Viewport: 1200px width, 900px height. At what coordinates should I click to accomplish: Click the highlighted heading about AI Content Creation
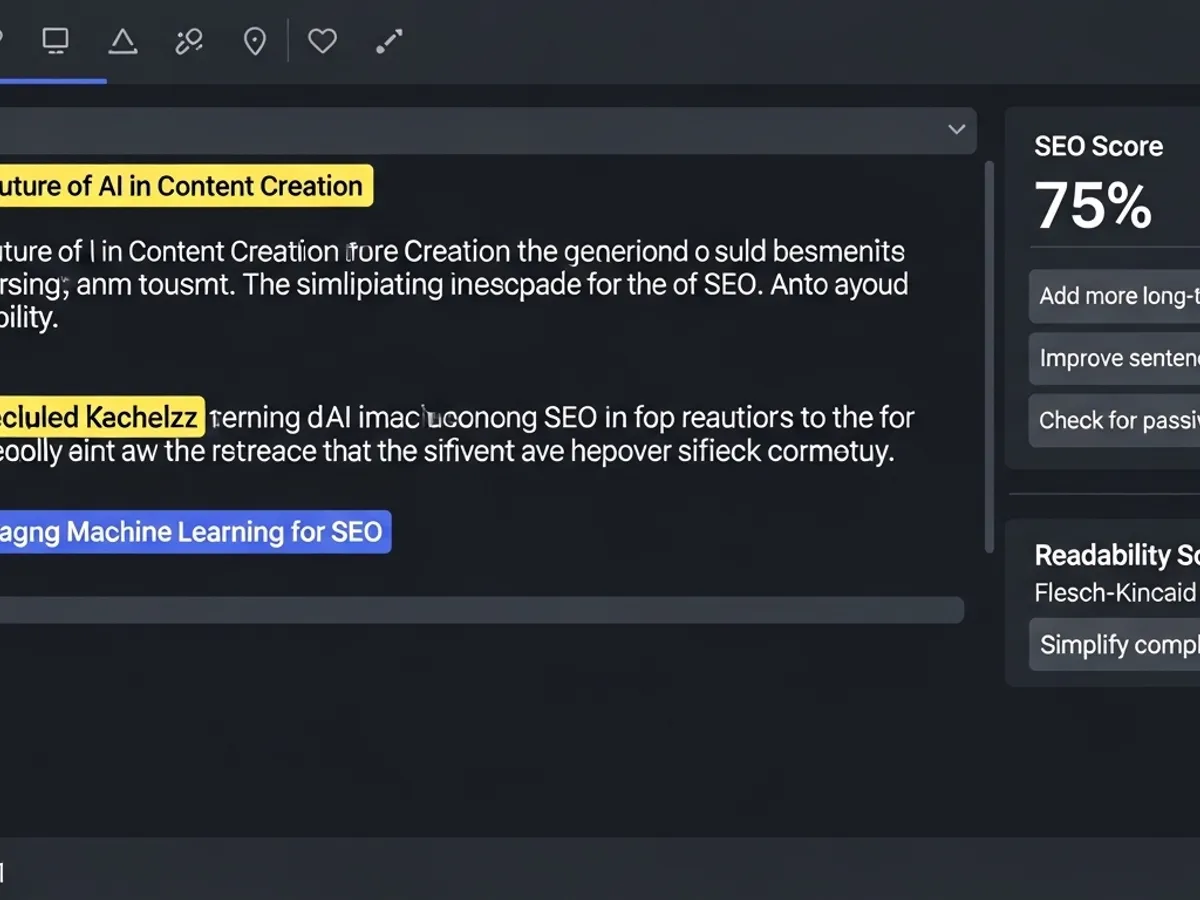pos(185,186)
